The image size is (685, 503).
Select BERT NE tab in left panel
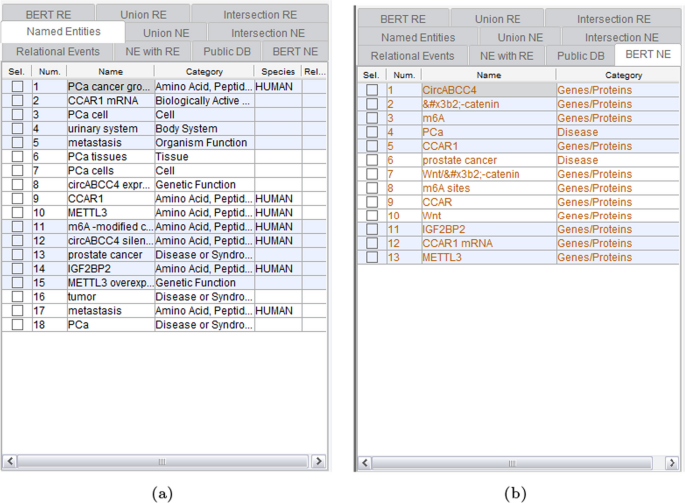click(295, 52)
